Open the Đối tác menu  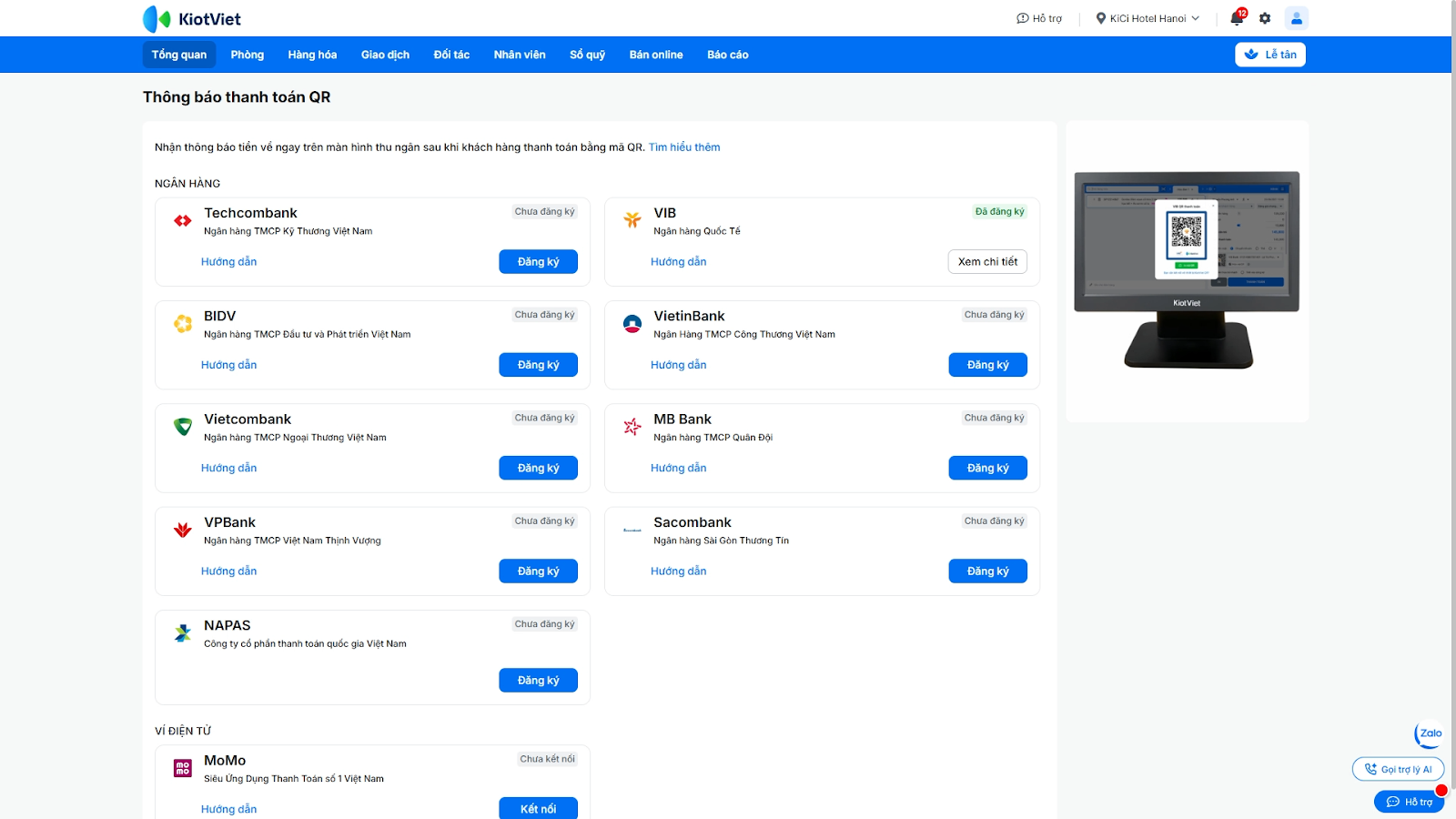pyautogui.click(x=451, y=55)
